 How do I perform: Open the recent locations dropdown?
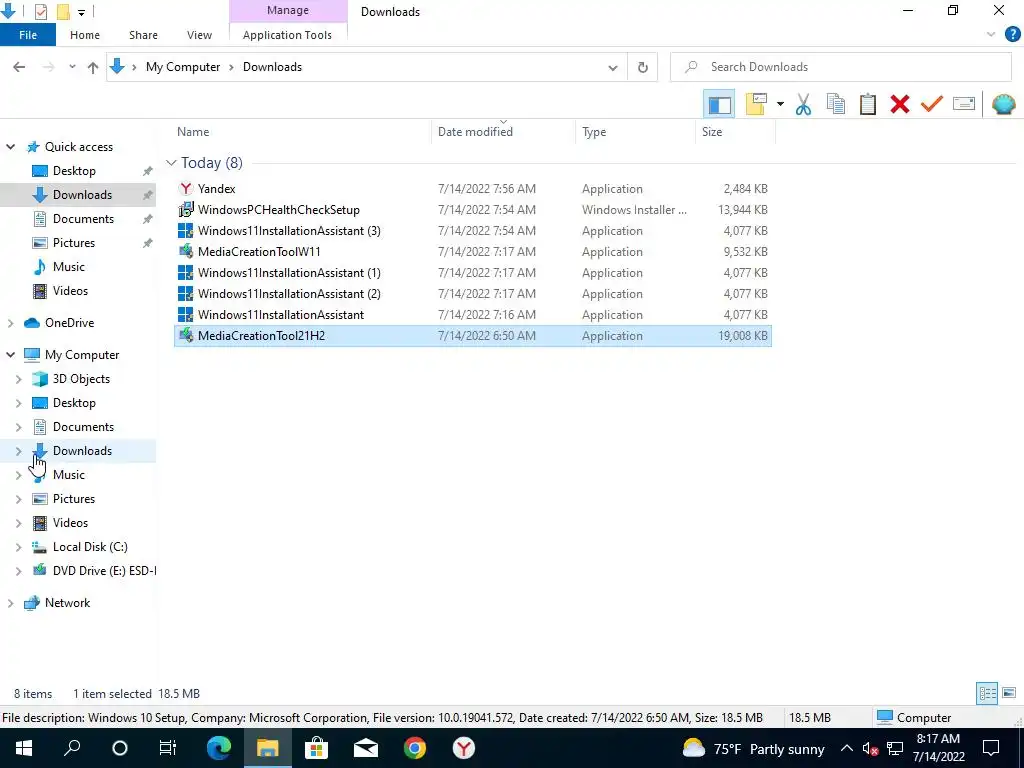click(72, 67)
